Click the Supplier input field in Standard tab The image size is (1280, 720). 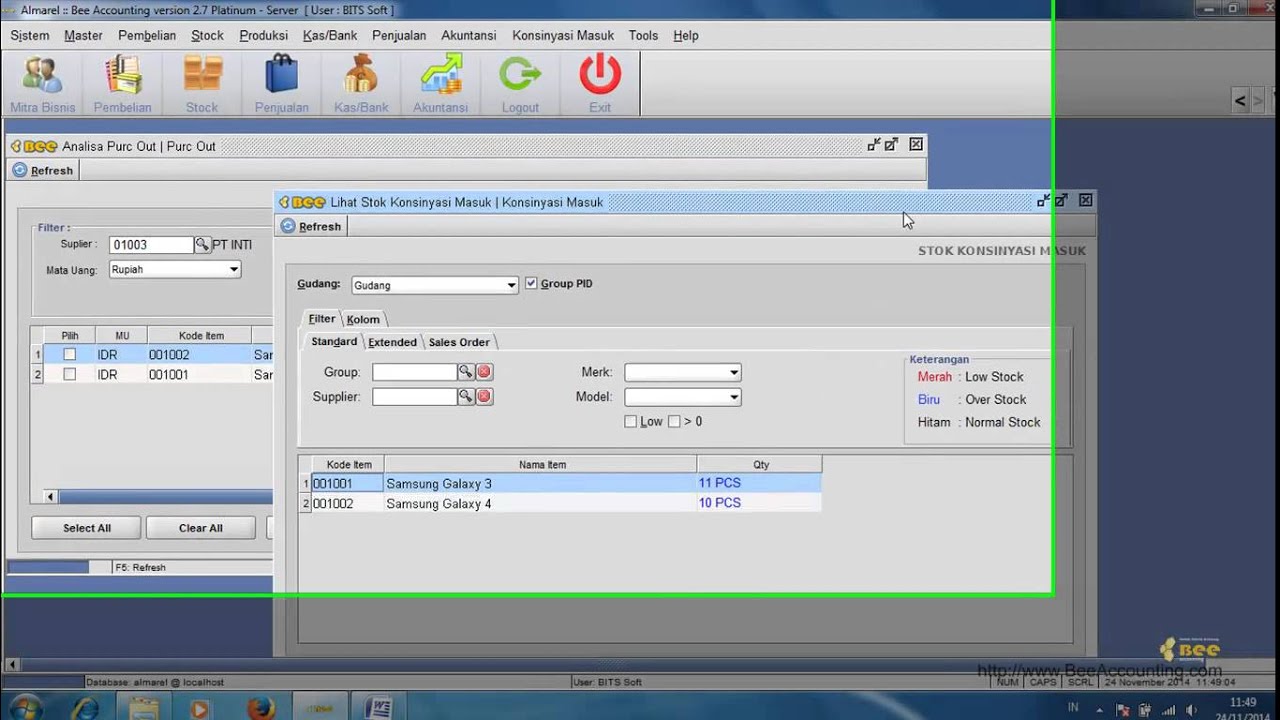tap(414, 397)
